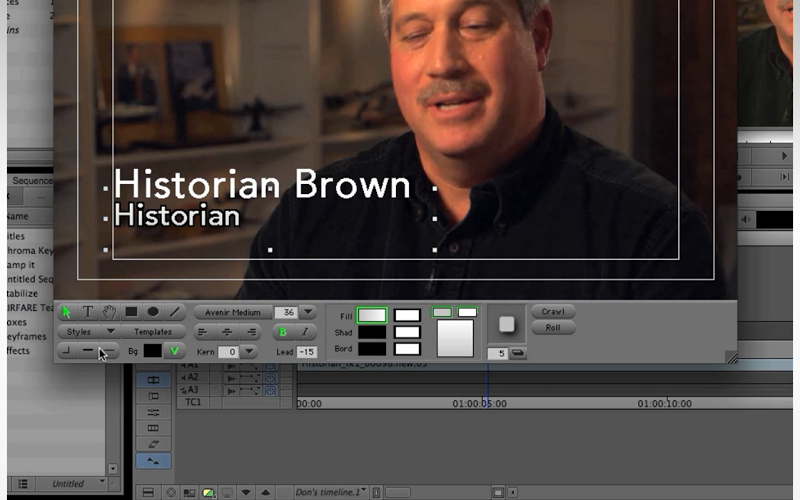Click the Fill color swatch
Viewport: 800px width, 500px height.
point(372,315)
